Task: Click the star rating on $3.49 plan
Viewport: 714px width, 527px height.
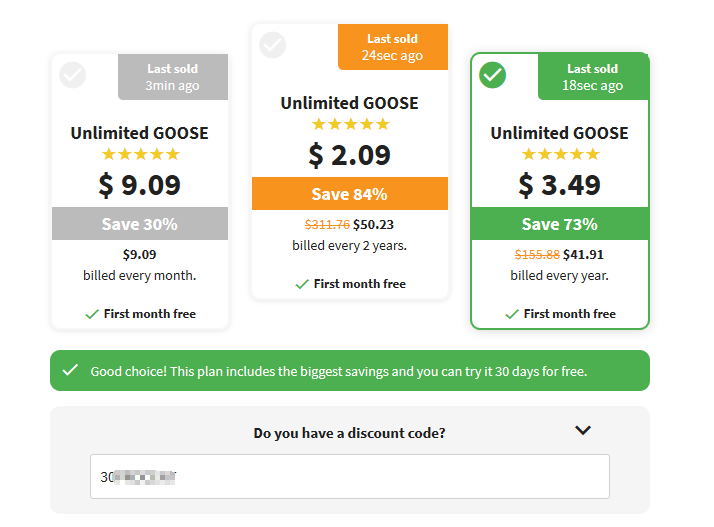Action: pos(560,154)
